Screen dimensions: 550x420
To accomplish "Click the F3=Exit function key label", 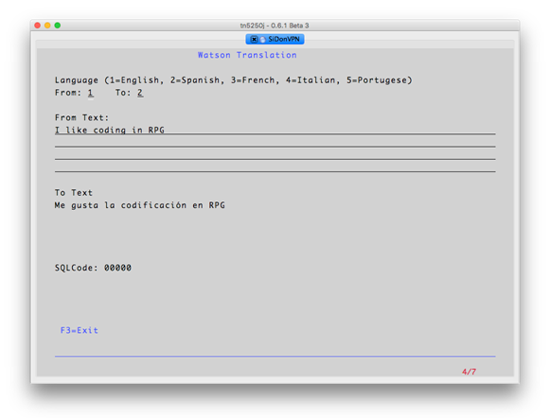I will click(x=79, y=331).
